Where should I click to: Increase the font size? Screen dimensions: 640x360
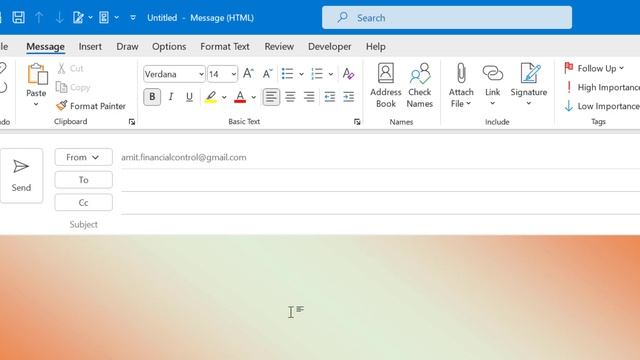[x=248, y=73]
